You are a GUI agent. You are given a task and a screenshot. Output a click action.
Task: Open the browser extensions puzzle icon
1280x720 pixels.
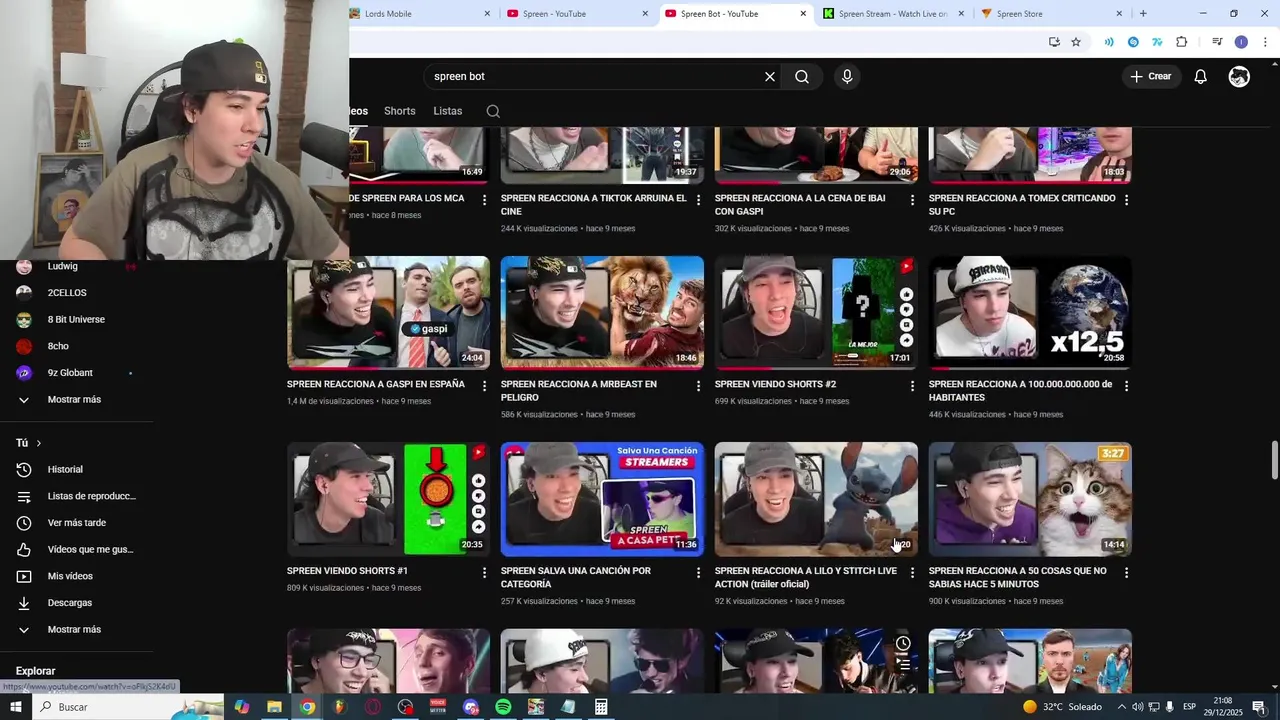pos(1182,42)
